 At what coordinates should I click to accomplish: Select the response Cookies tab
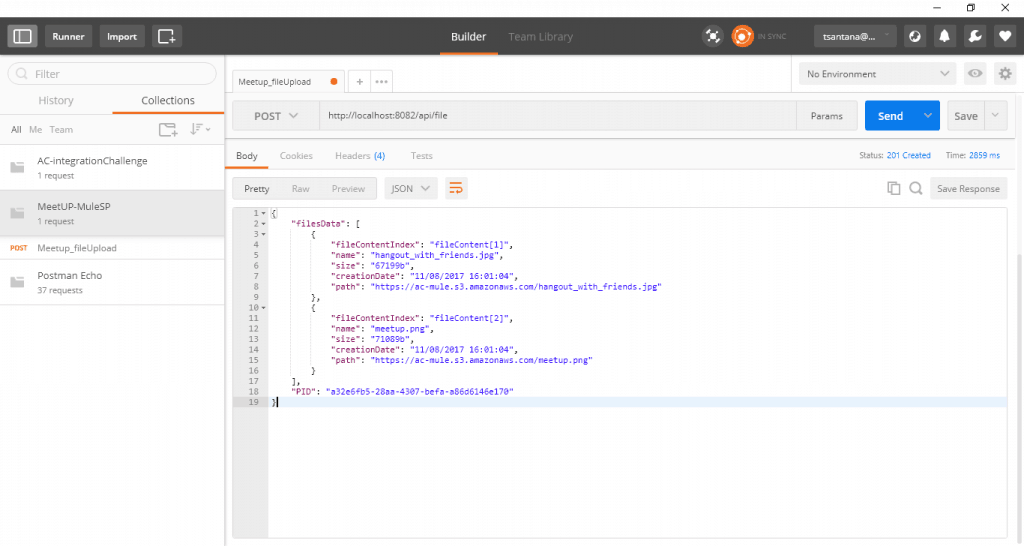[x=296, y=155]
